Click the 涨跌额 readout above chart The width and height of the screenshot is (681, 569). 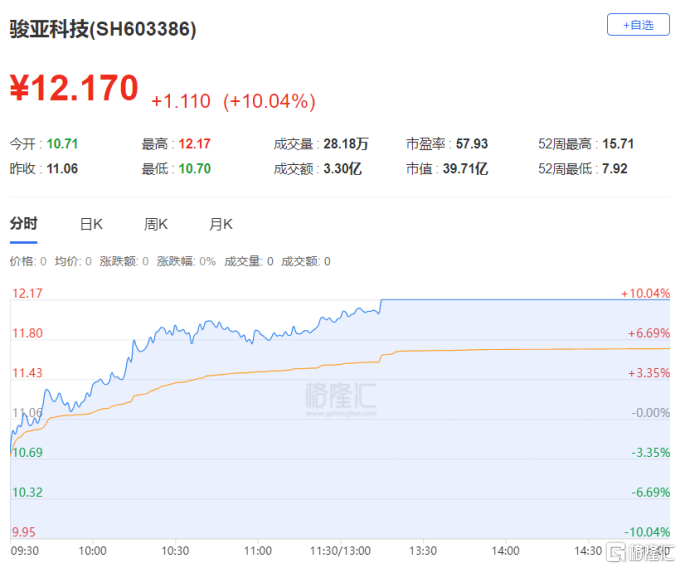tap(124, 261)
